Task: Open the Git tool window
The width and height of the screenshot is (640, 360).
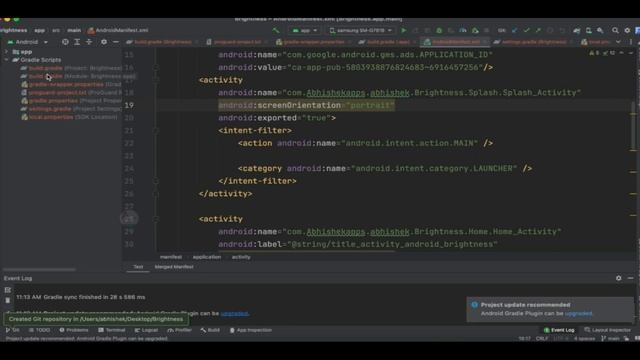Action: pos(12,330)
